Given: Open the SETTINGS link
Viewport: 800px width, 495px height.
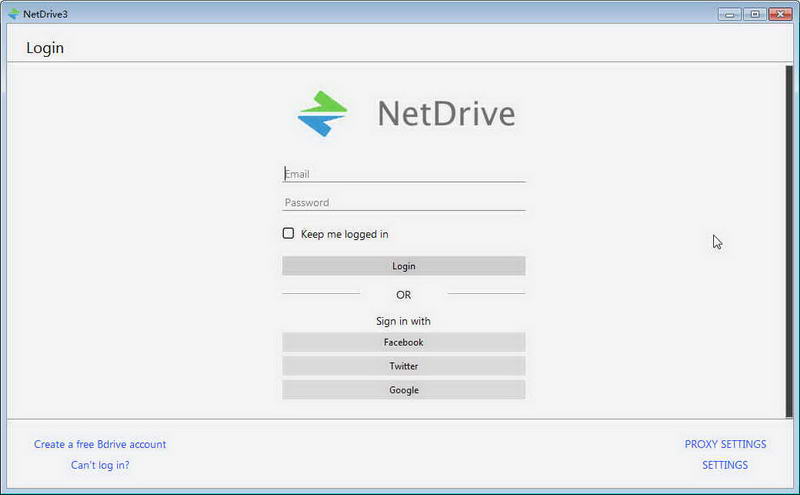Looking at the screenshot, I should point(725,465).
